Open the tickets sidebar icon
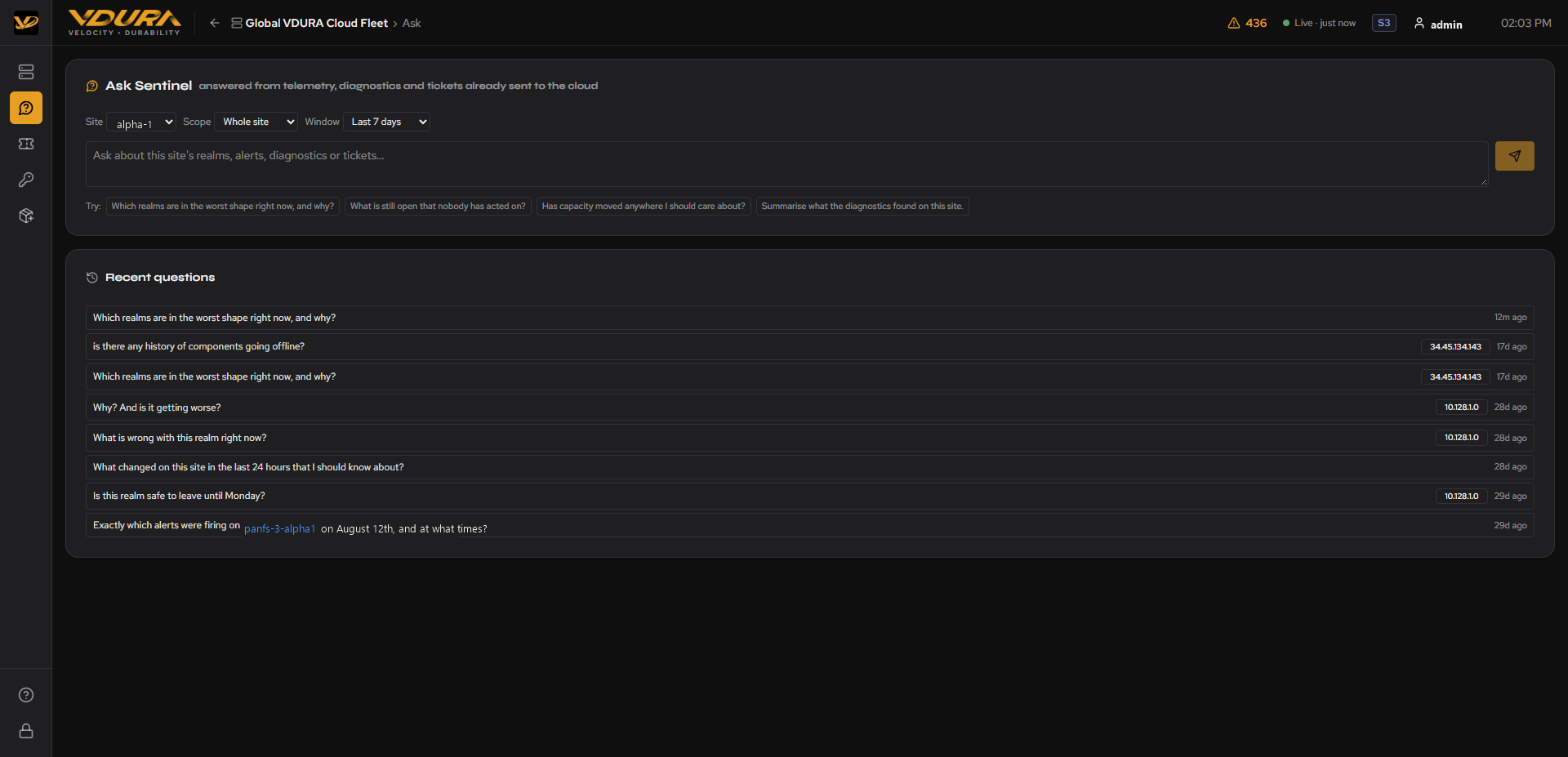Viewport: 1568px width, 757px height. (x=26, y=144)
